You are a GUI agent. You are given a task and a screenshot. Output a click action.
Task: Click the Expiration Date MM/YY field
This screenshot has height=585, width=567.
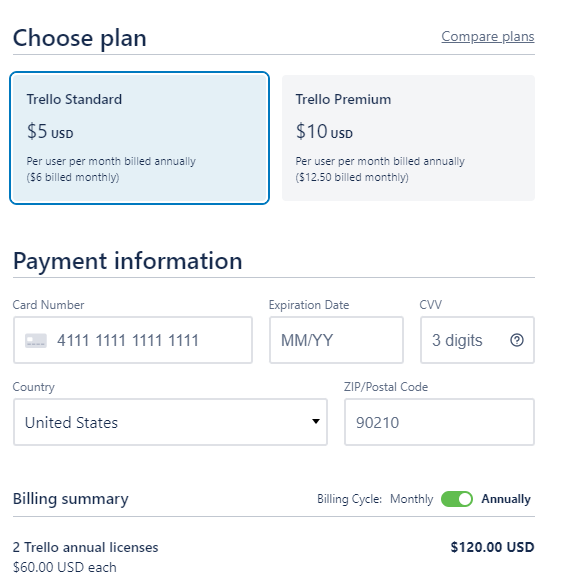coord(336,340)
